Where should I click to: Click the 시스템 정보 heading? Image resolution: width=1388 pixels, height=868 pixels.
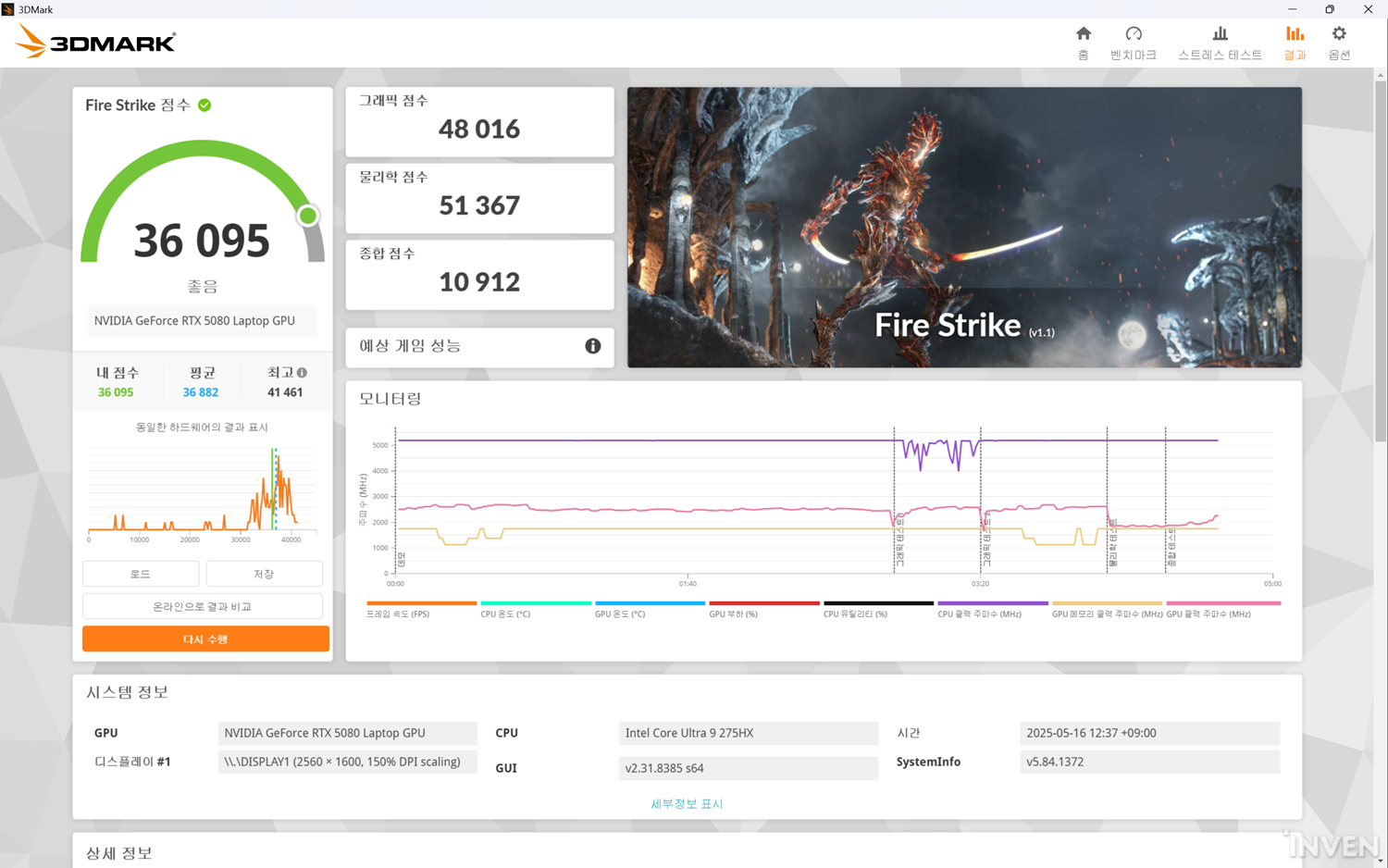point(128,692)
